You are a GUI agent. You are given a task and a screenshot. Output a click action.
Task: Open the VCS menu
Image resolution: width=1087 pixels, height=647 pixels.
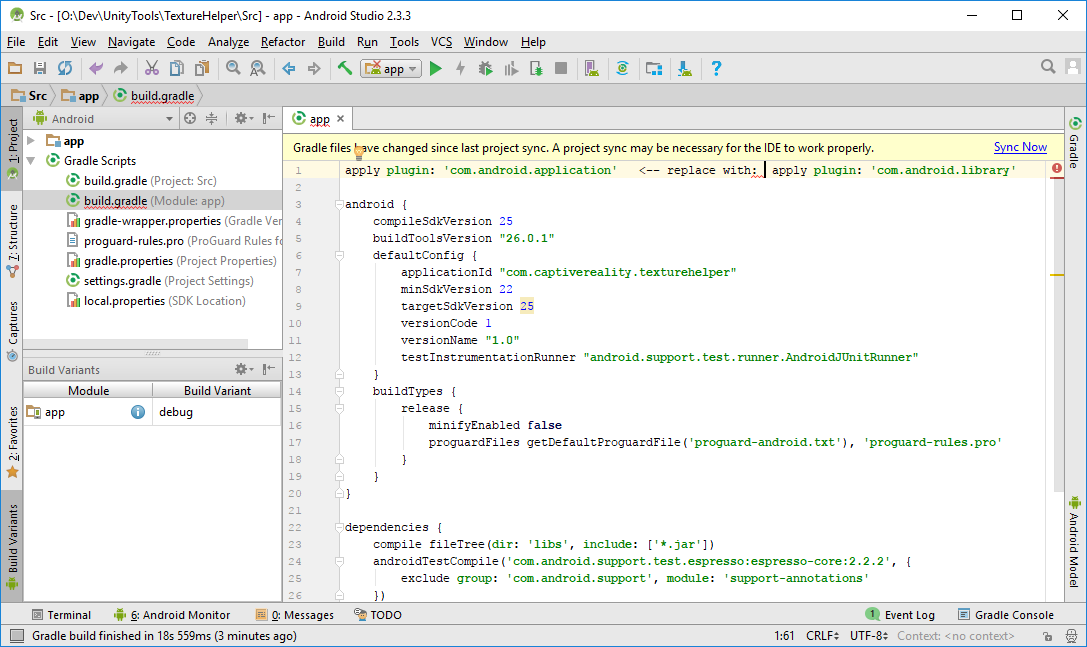coord(442,42)
